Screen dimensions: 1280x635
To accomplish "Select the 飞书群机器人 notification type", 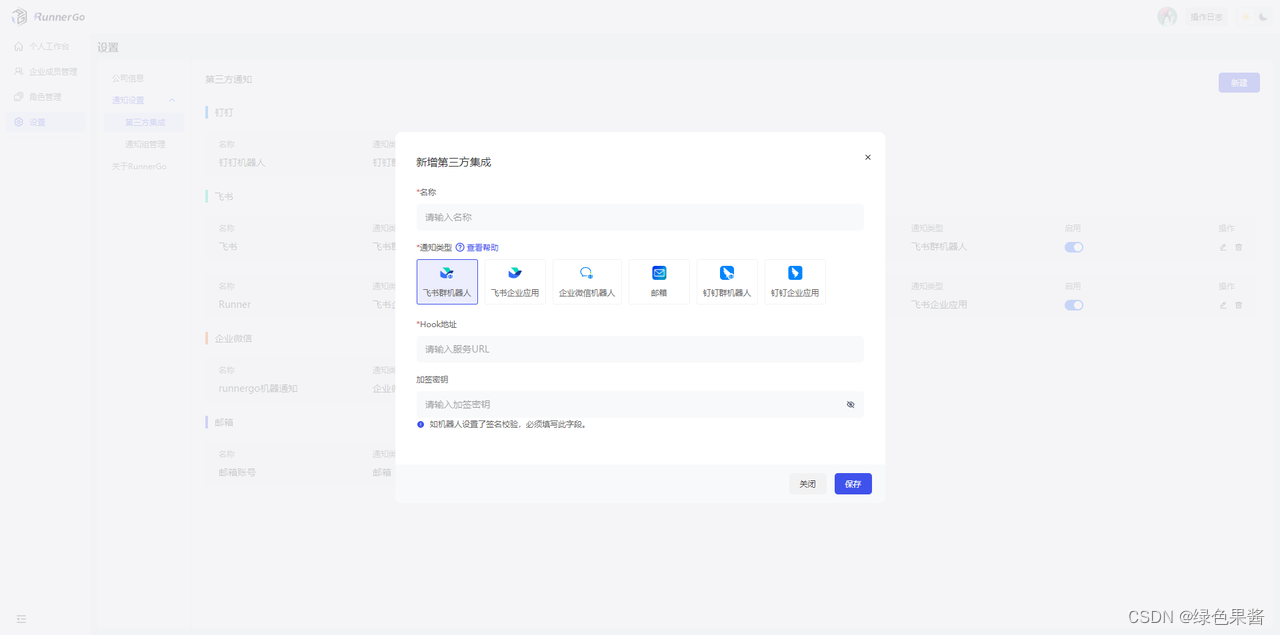I will point(447,282).
